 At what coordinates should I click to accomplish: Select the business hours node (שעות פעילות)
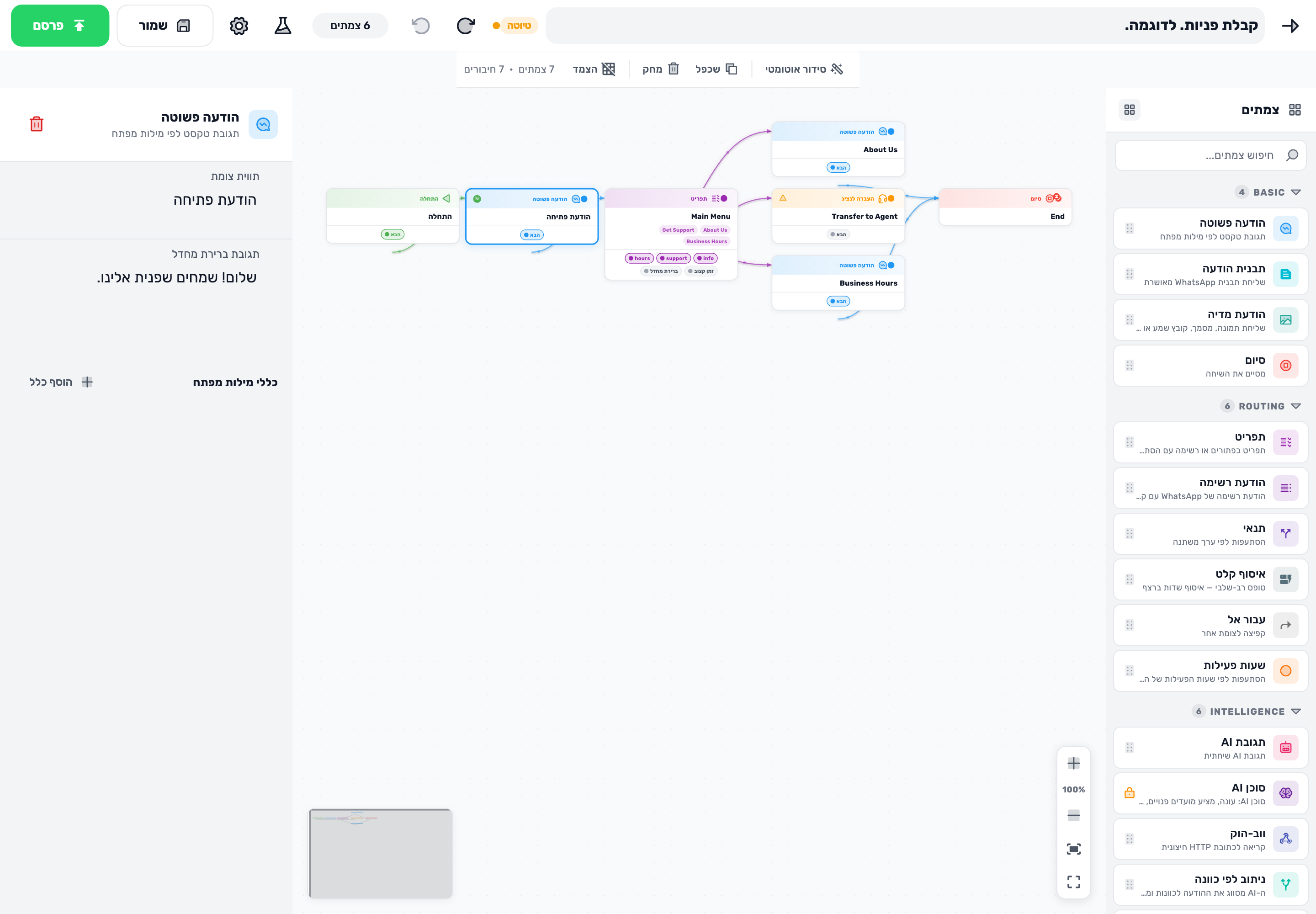pyautogui.click(x=1210, y=671)
